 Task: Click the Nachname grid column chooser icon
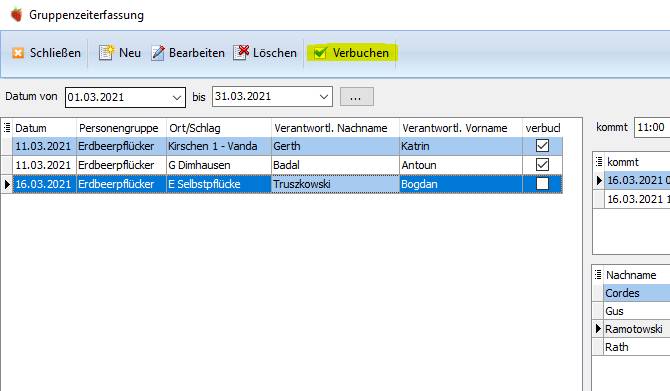point(598,274)
